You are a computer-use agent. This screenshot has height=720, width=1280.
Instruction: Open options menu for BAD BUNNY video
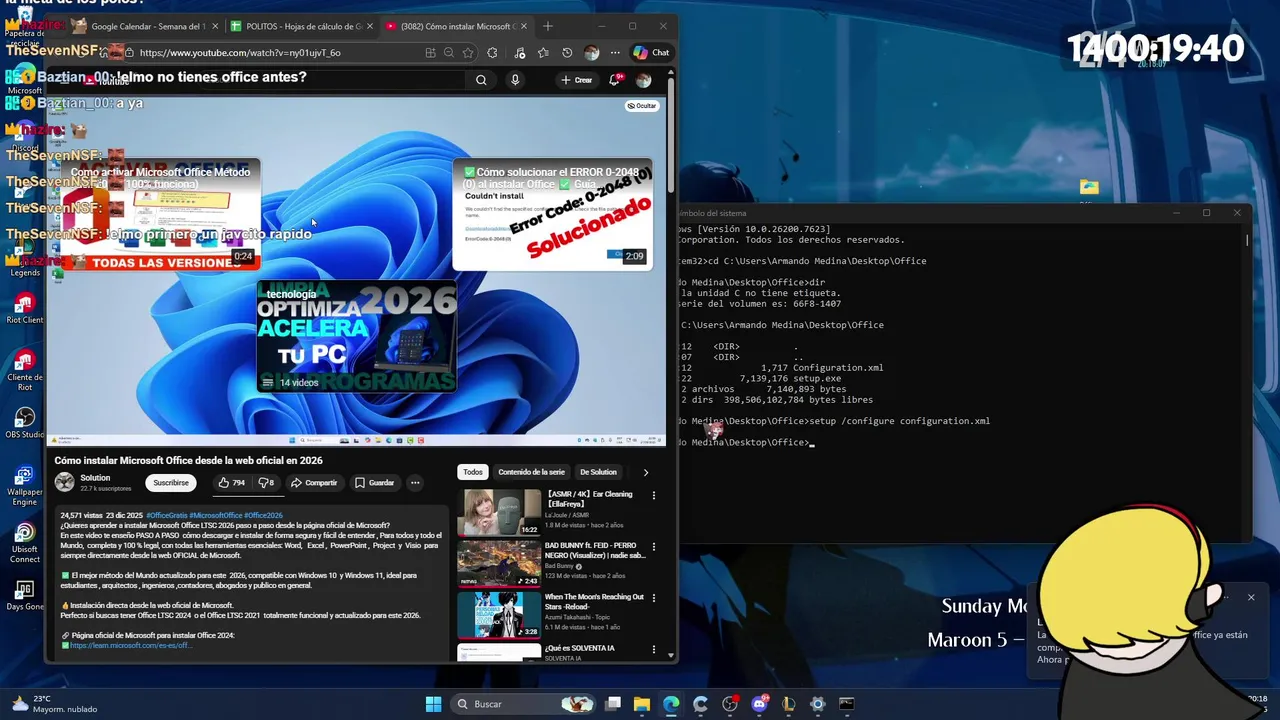pyautogui.click(x=654, y=547)
